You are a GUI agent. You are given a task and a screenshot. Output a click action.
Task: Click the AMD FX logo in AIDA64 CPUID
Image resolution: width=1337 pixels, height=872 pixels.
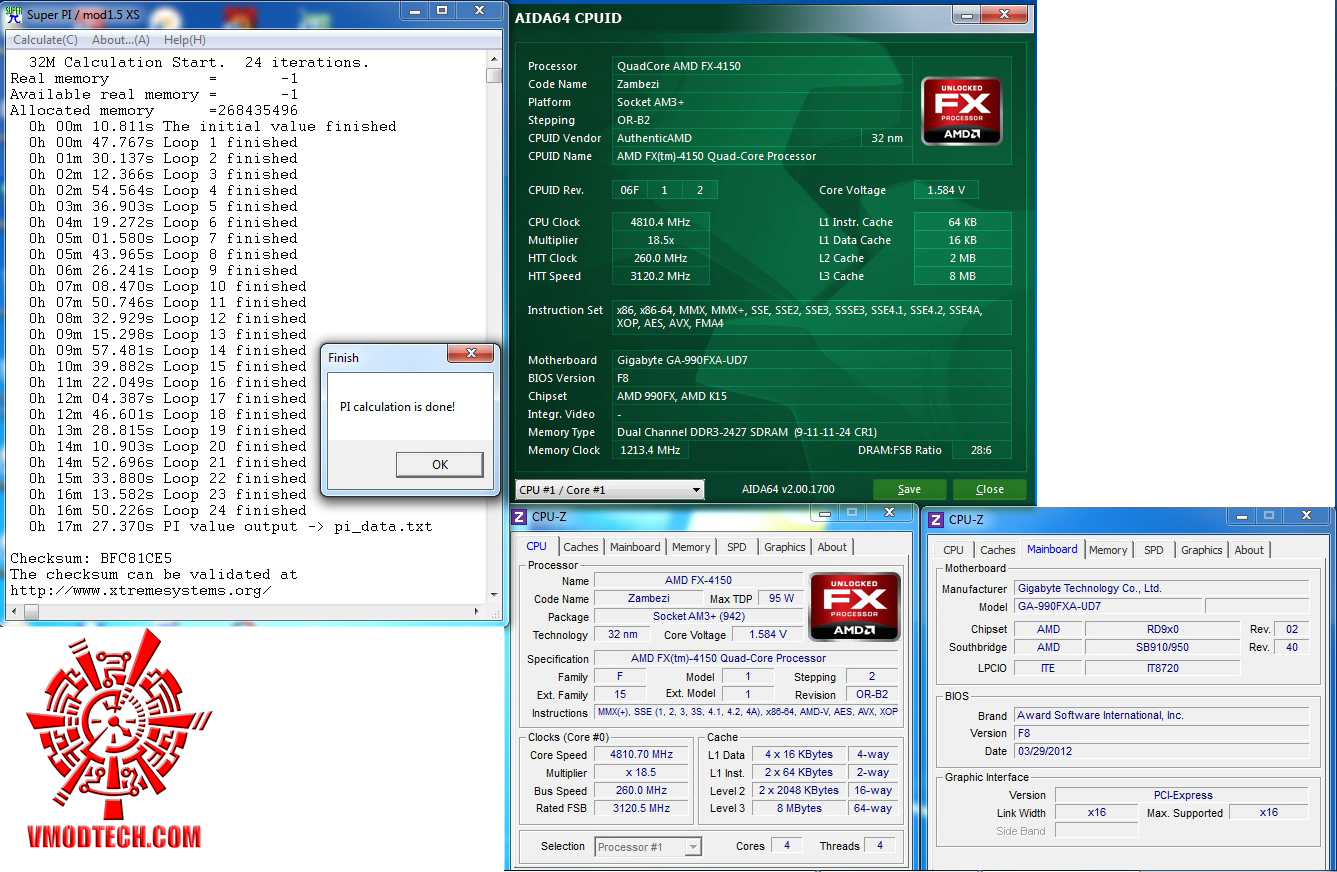coord(961,111)
